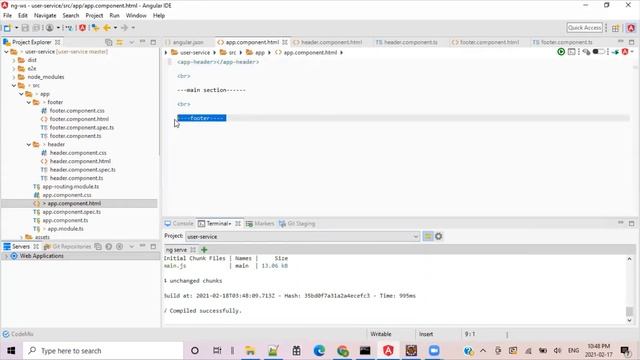Click the New wizard toolbar icon
This screenshot has height=360, width=640.
(x=7, y=28)
